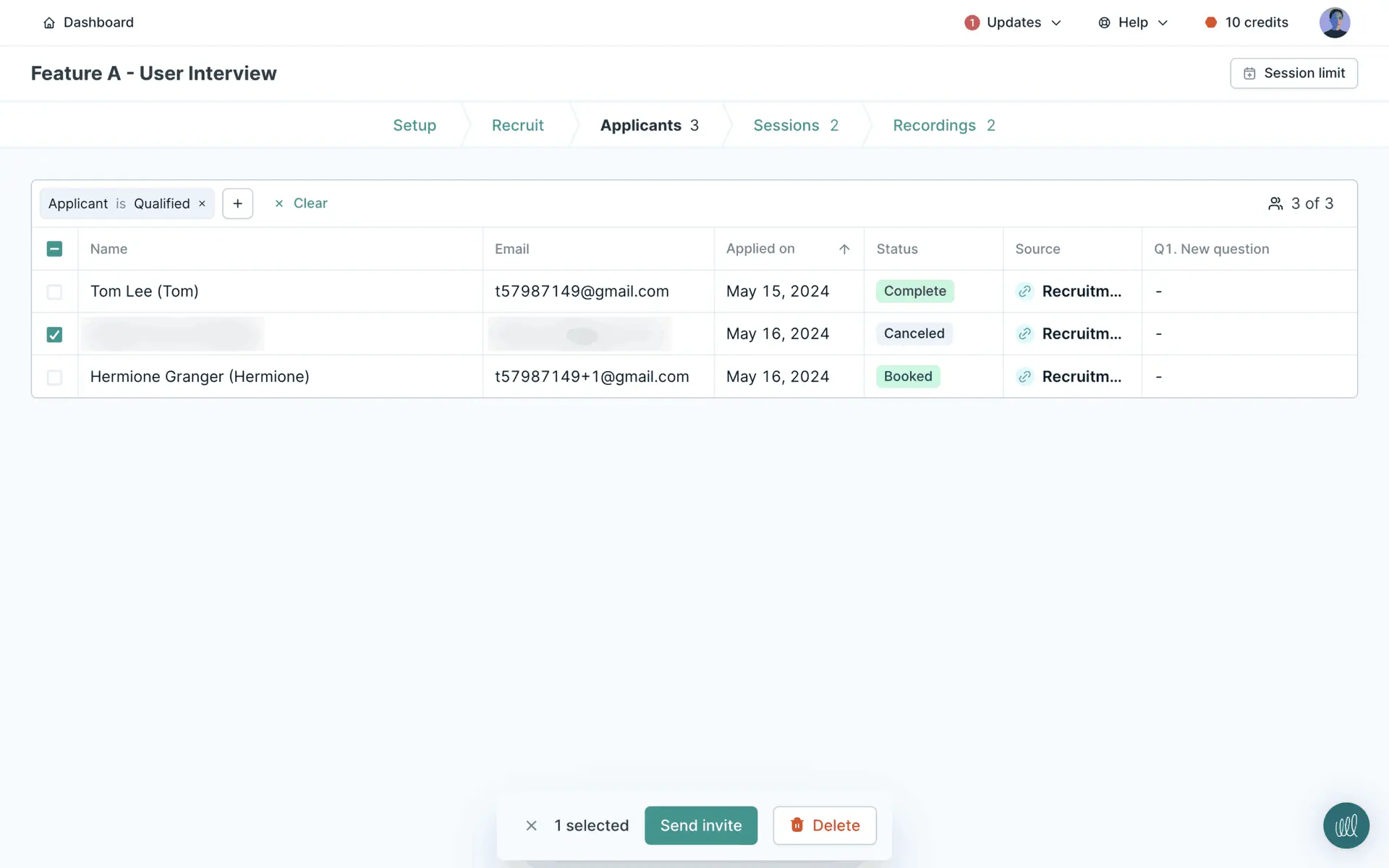Click the Delete button
Screen dimensions: 1389x868
(824, 825)
